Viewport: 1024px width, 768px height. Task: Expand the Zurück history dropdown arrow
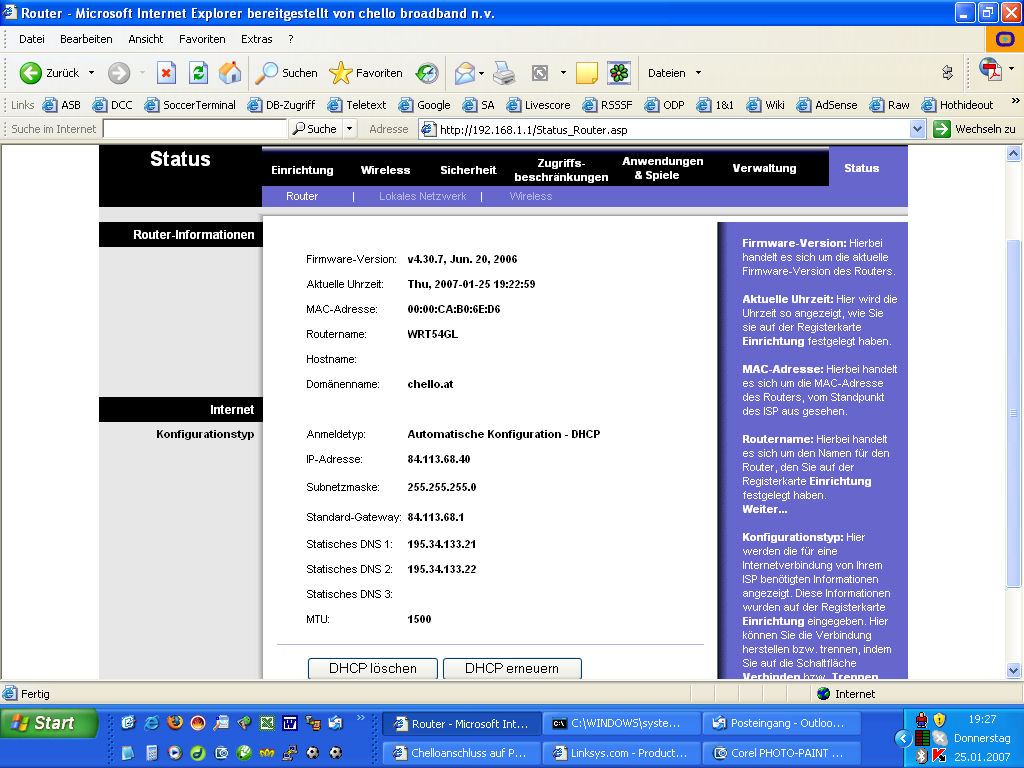(92, 73)
